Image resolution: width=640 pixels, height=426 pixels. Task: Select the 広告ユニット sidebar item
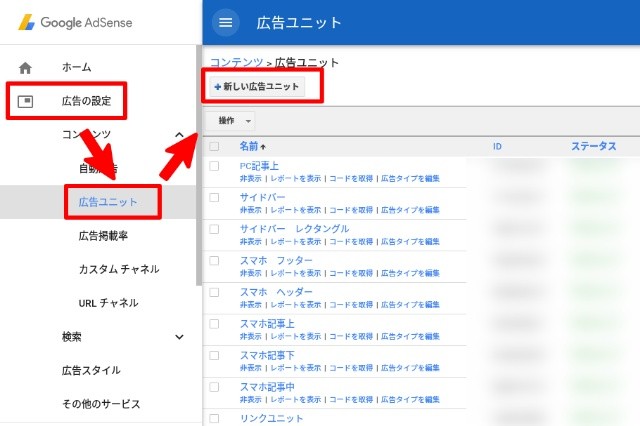108,202
